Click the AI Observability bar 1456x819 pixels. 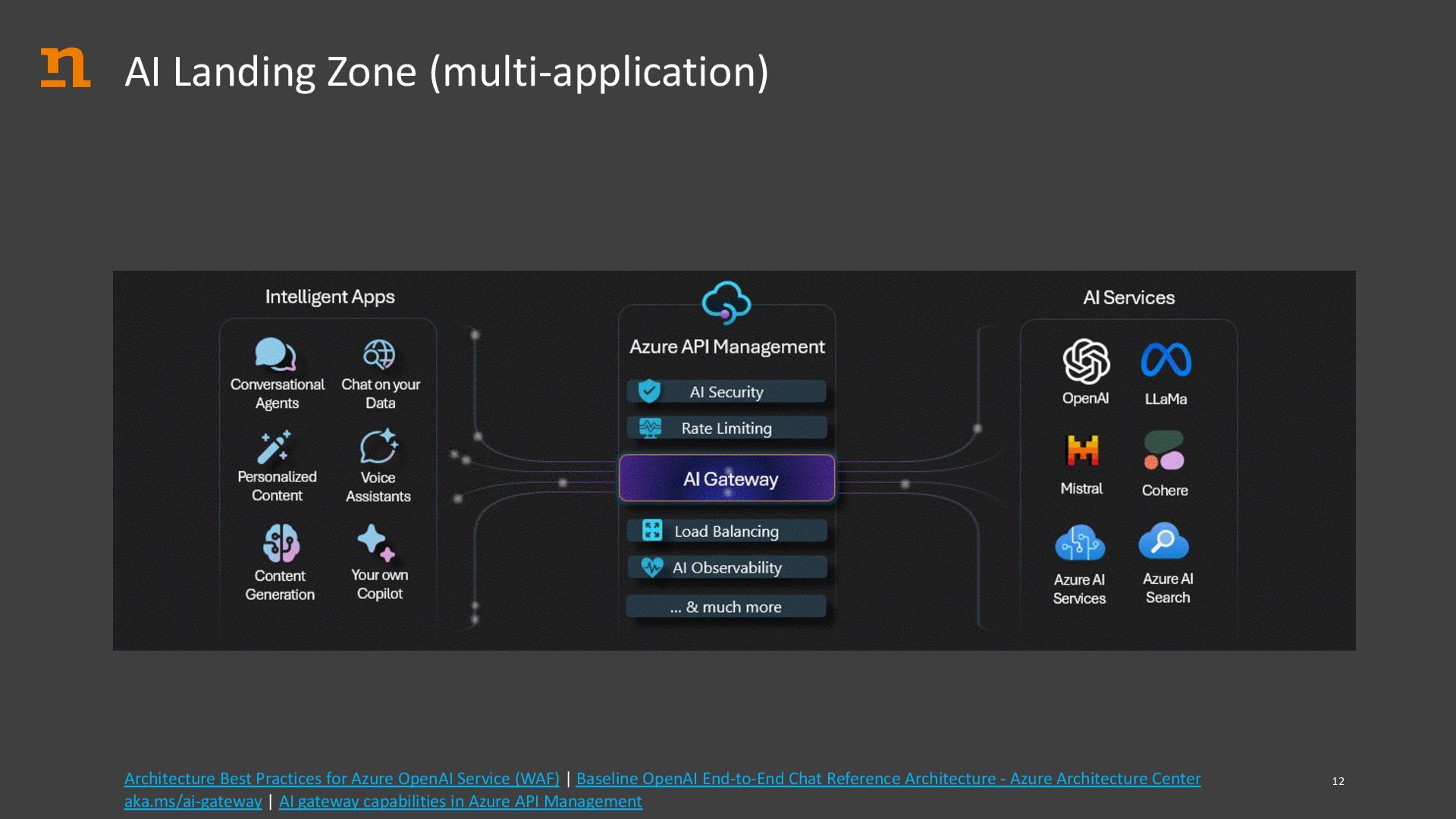click(726, 567)
